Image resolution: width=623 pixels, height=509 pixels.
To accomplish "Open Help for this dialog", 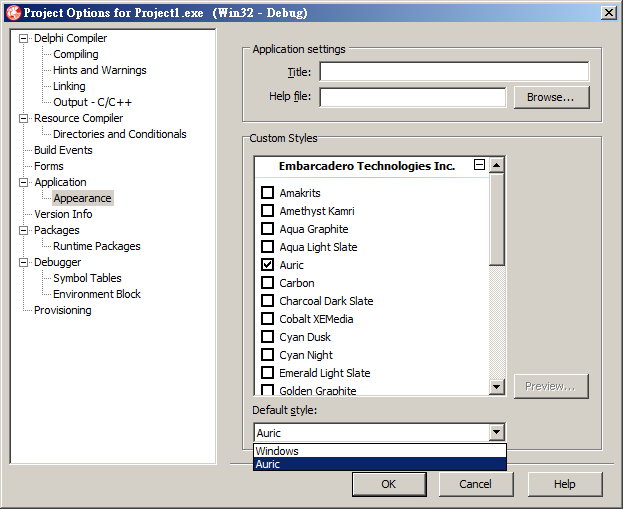I will 565,484.
